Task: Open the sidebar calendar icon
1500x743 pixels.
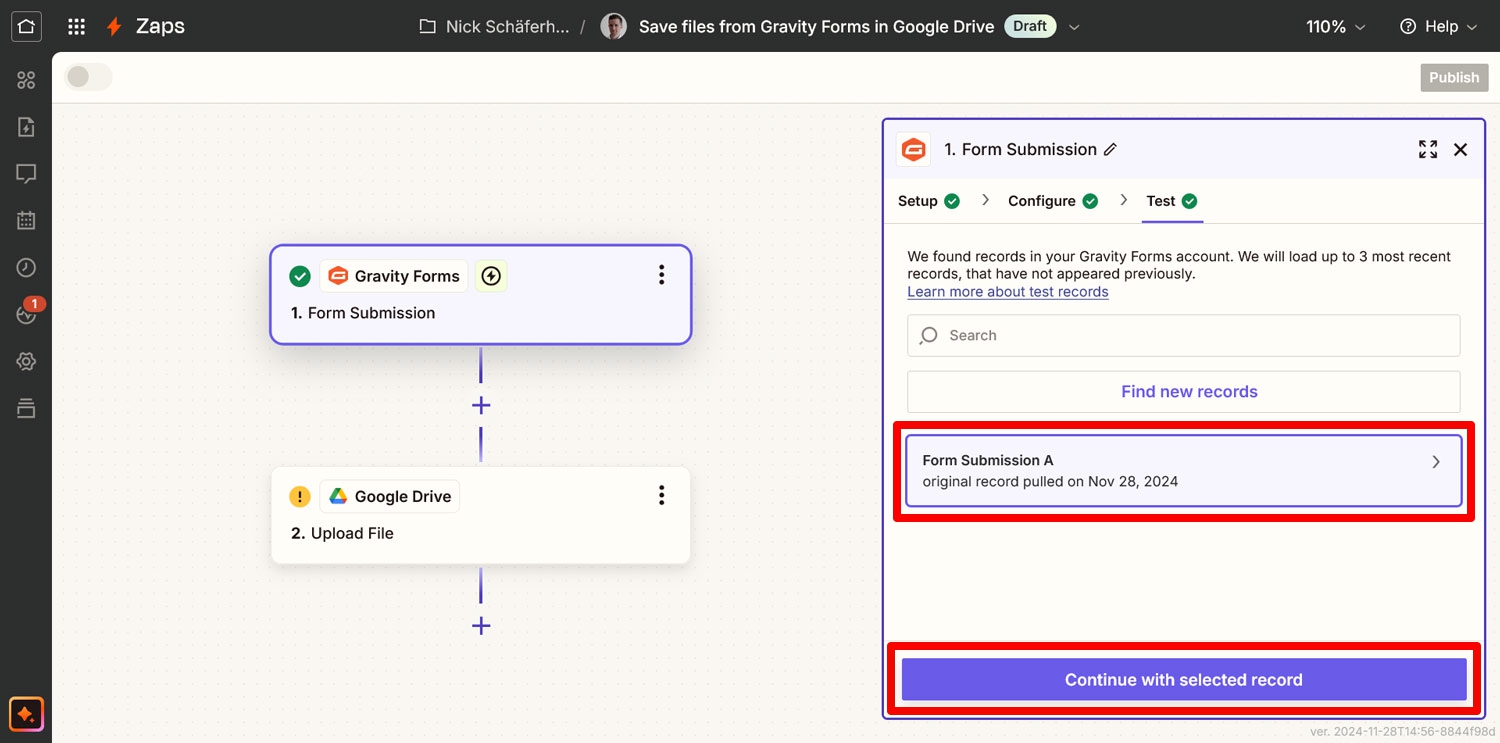Action: (x=26, y=221)
